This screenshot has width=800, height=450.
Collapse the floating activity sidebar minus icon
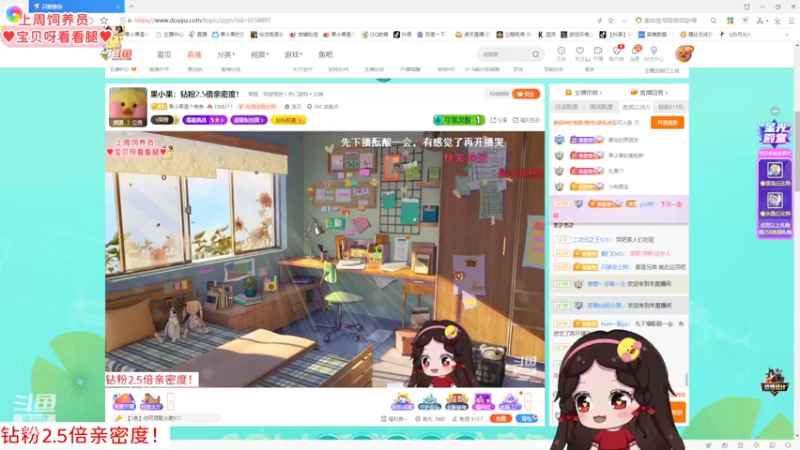point(775,111)
